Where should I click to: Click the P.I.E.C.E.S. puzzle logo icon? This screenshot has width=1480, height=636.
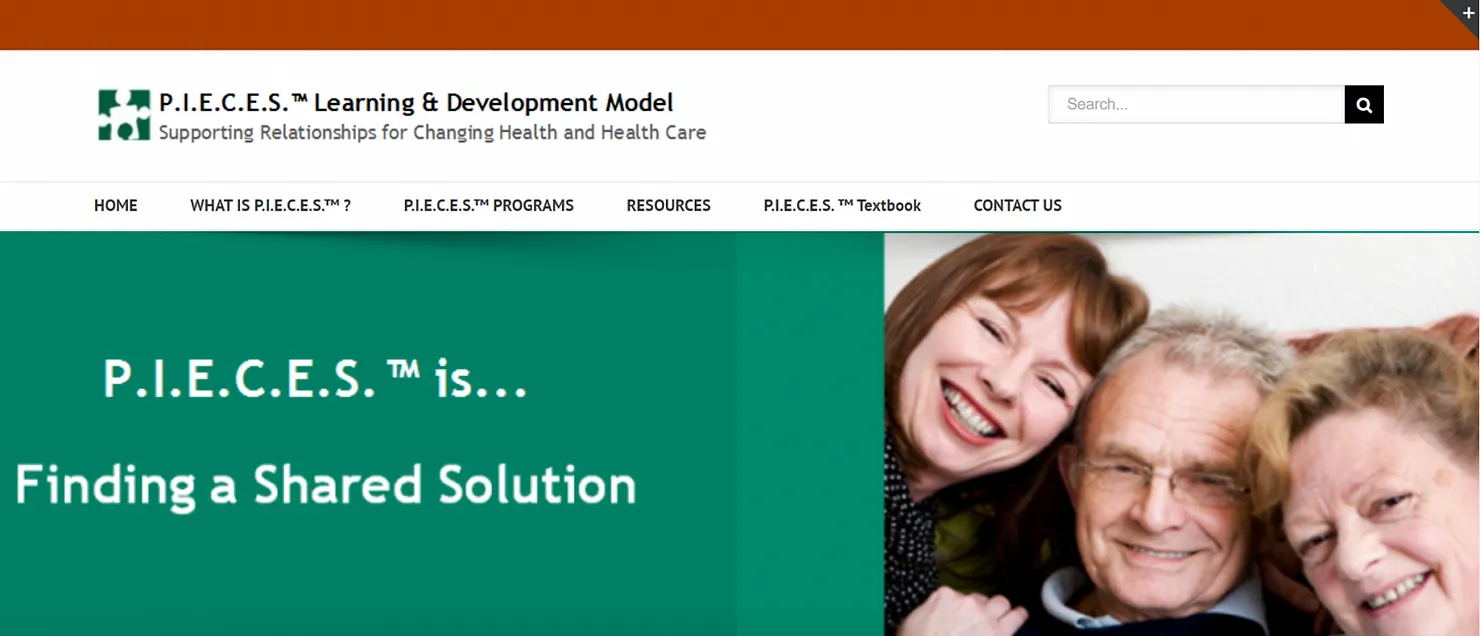pos(124,115)
